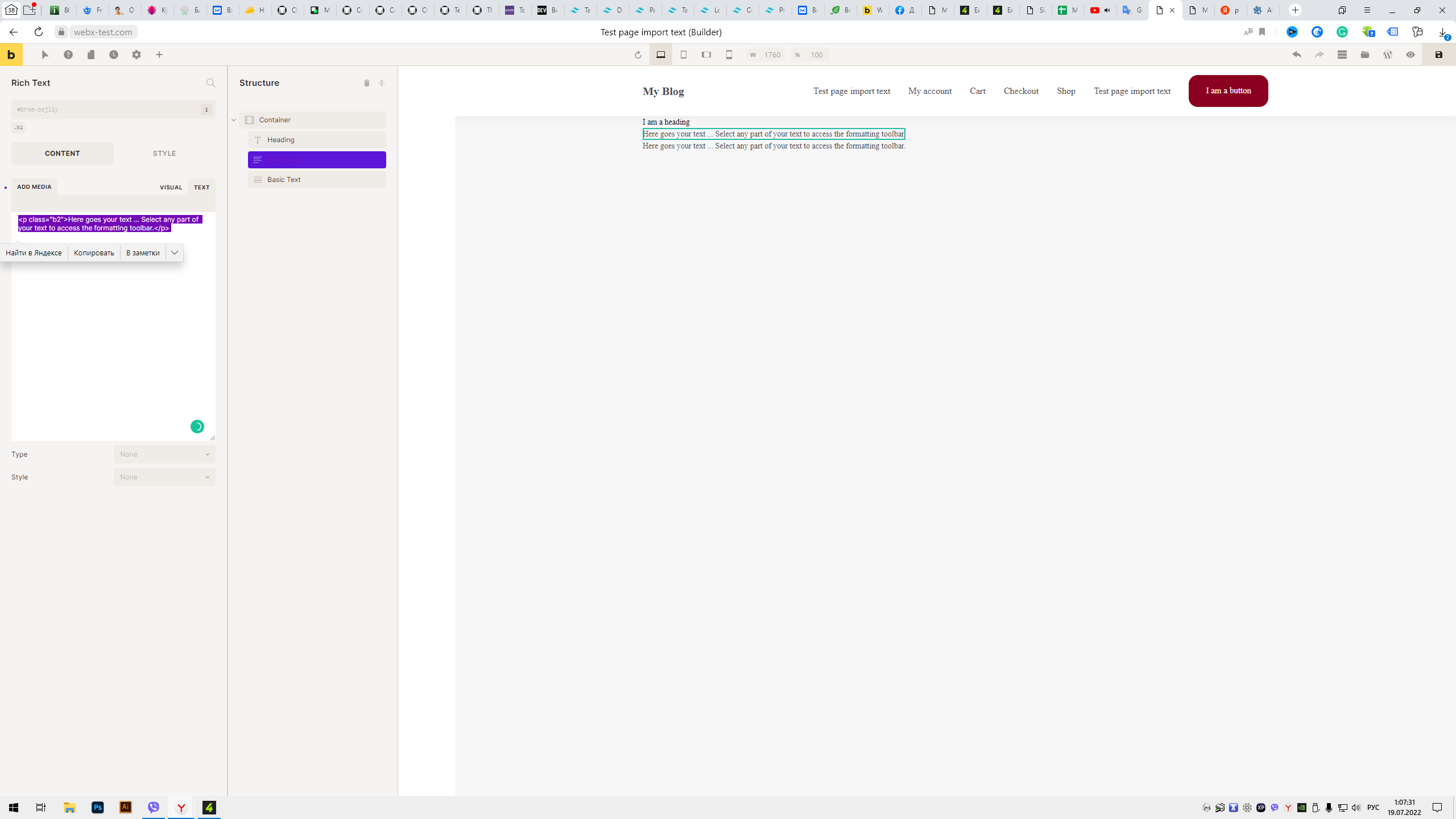Reload the canvas preview

[x=638, y=55]
